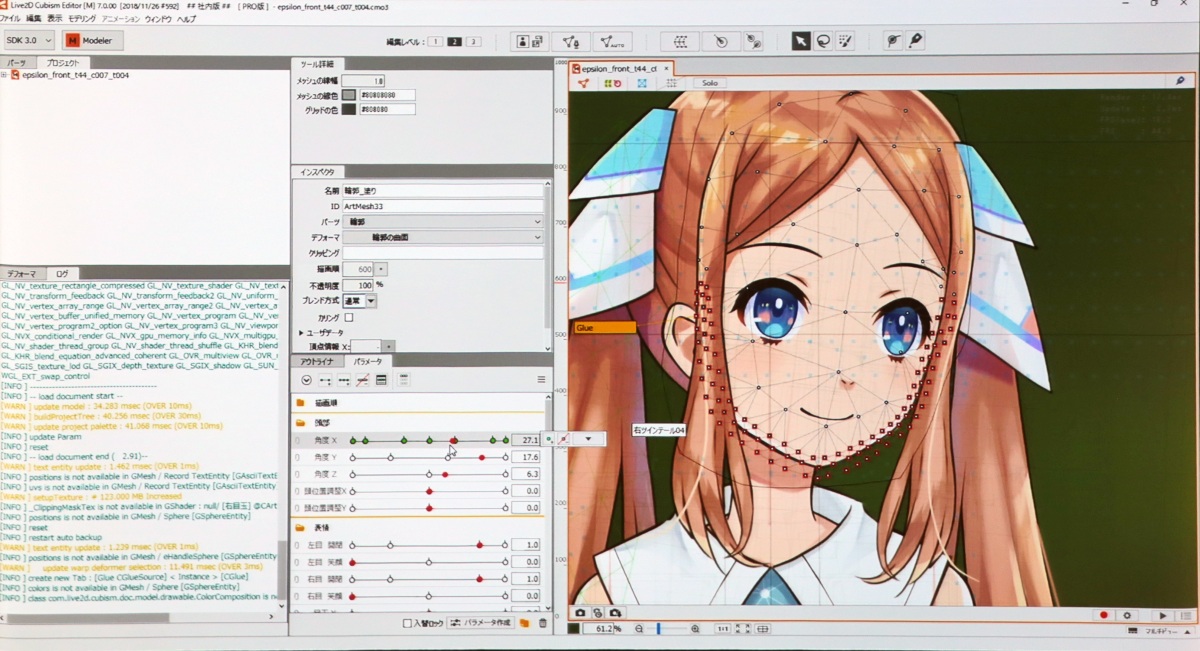Click the パラメータ作成 button
Viewport: 1200px width, 651px height.
(x=481, y=623)
